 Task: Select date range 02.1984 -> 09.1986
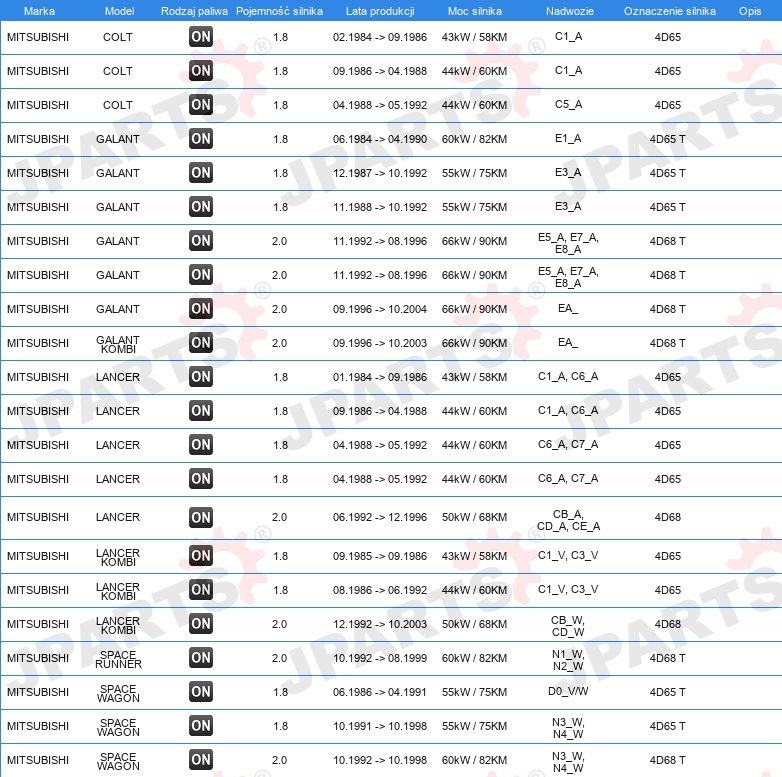tap(380, 37)
